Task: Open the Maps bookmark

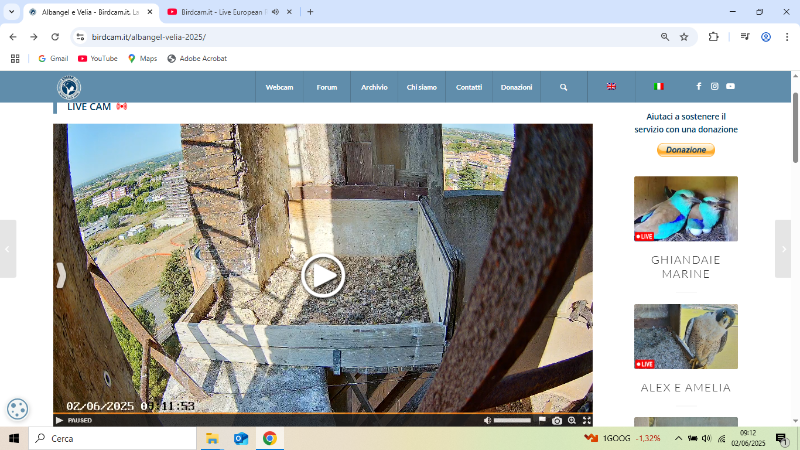Action: pyautogui.click(x=143, y=59)
